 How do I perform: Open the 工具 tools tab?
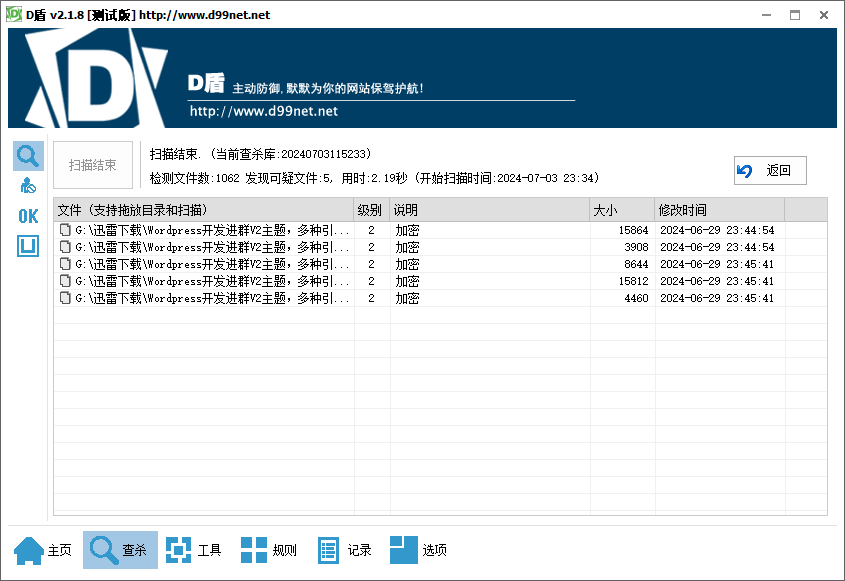coord(193,550)
